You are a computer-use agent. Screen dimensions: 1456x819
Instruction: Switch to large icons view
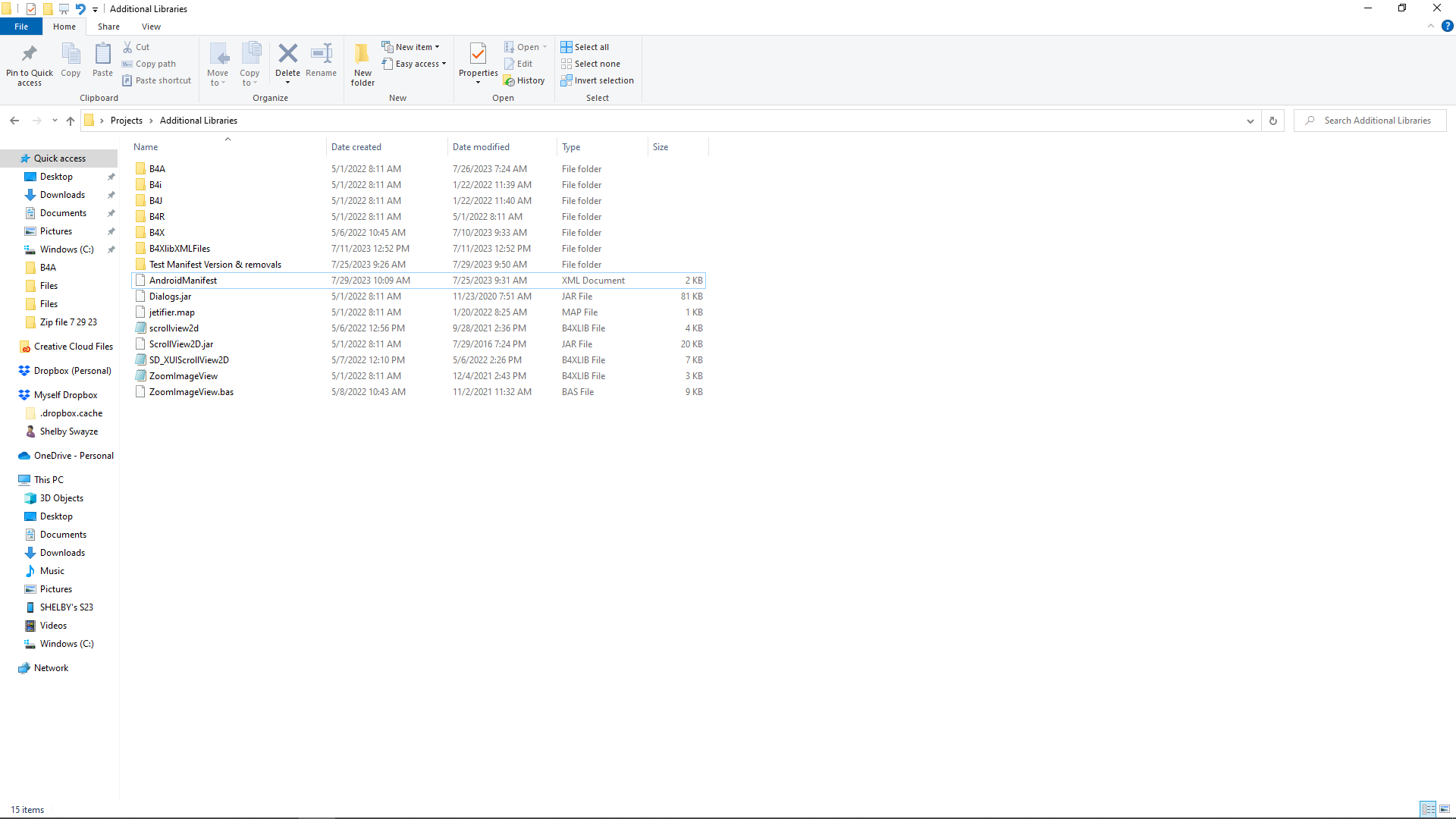coord(1445,809)
